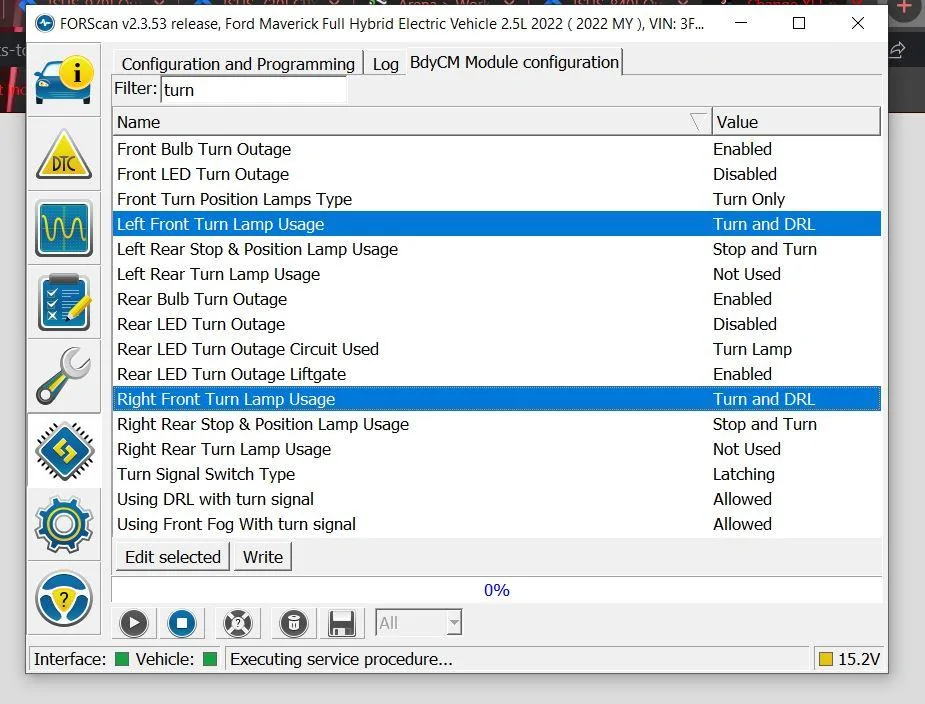Click the Value column header
Image resolution: width=925 pixels, height=704 pixels.
(796, 122)
